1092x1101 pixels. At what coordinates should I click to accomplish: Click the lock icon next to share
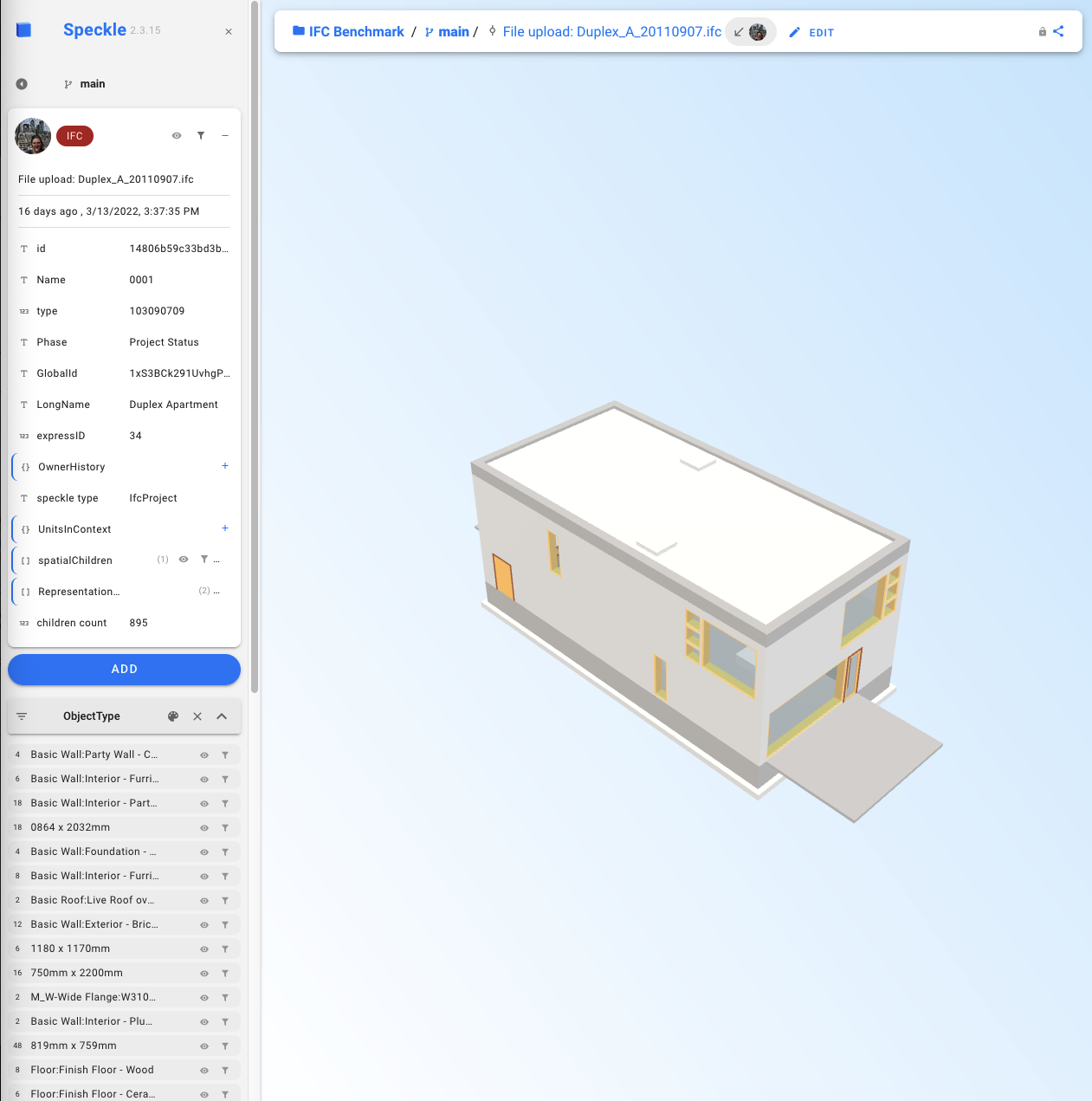coord(1042,31)
